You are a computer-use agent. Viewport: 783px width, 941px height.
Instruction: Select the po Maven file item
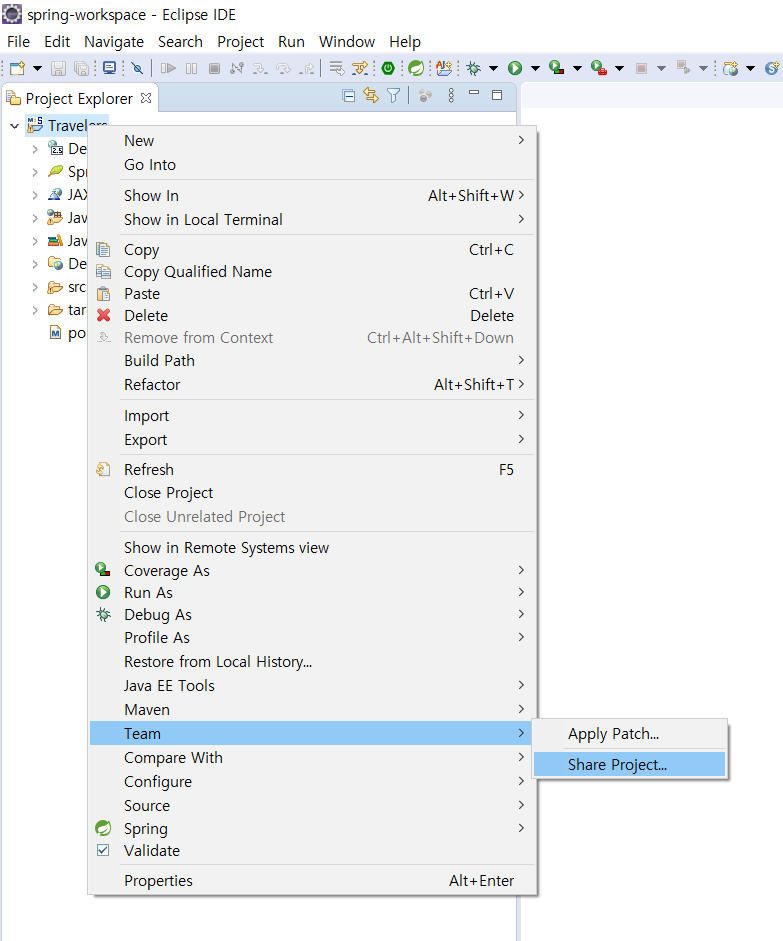pos(67,333)
